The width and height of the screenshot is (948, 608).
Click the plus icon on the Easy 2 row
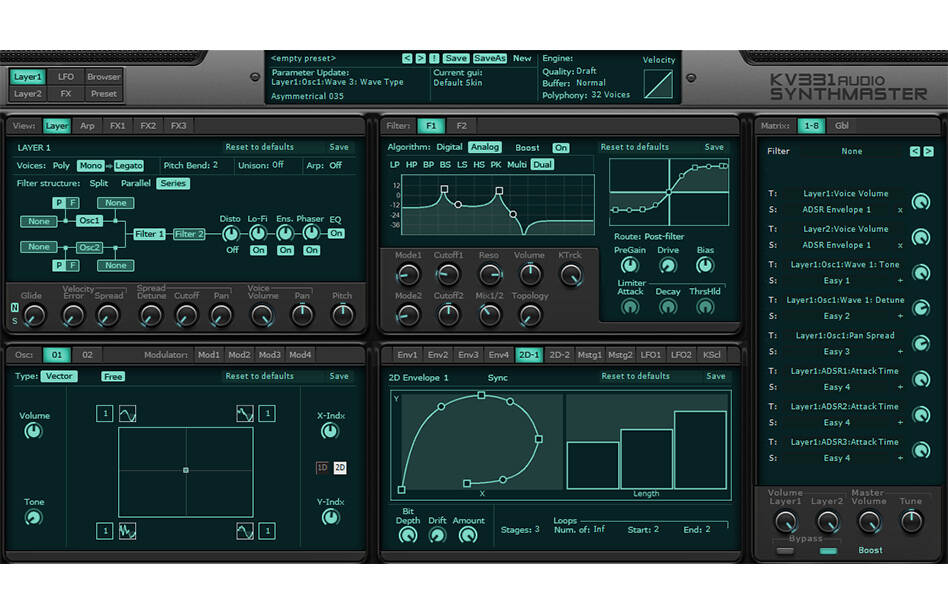pos(900,316)
